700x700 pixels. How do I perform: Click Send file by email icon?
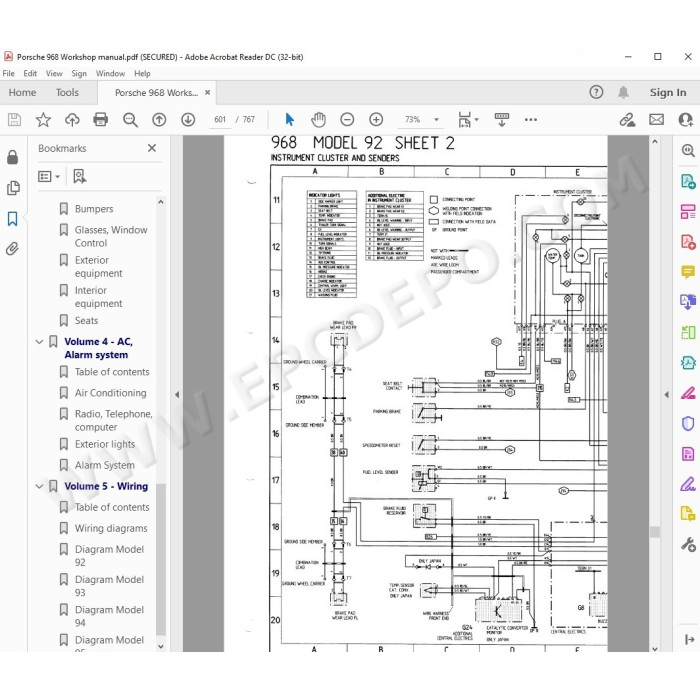click(x=656, y=120)
